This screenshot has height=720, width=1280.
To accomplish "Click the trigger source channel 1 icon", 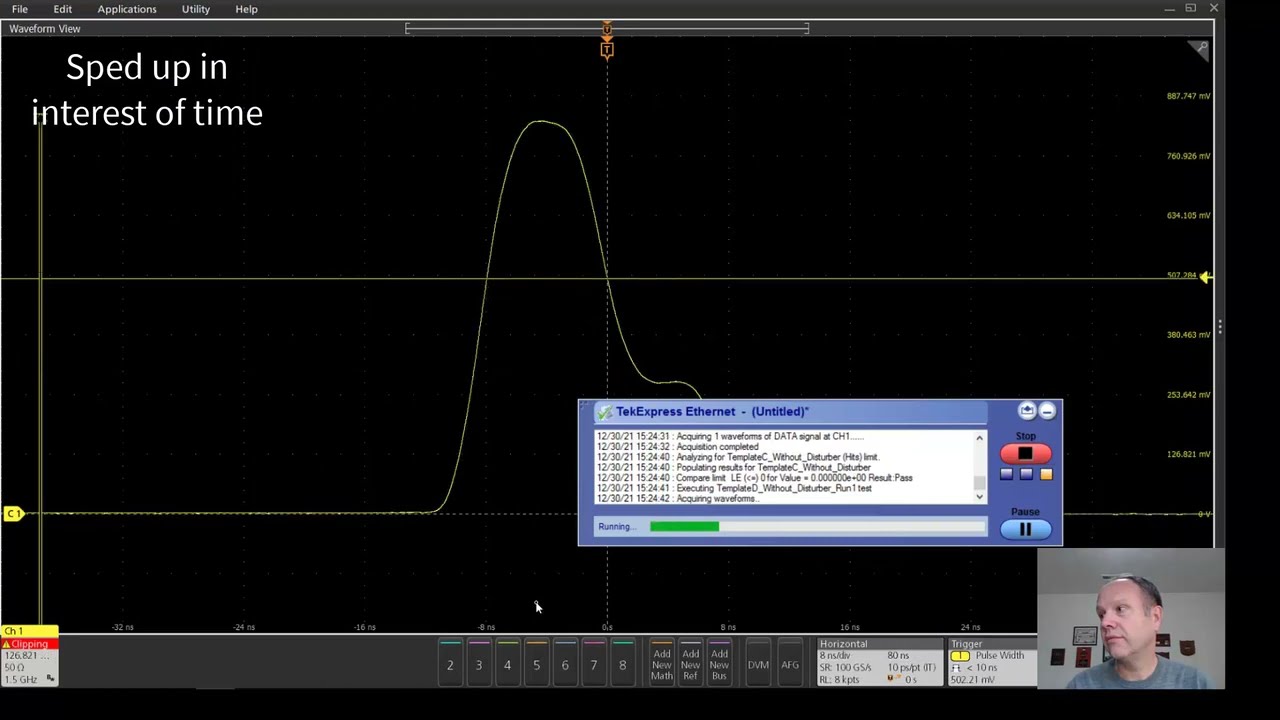I will click(x=960, y=657).
